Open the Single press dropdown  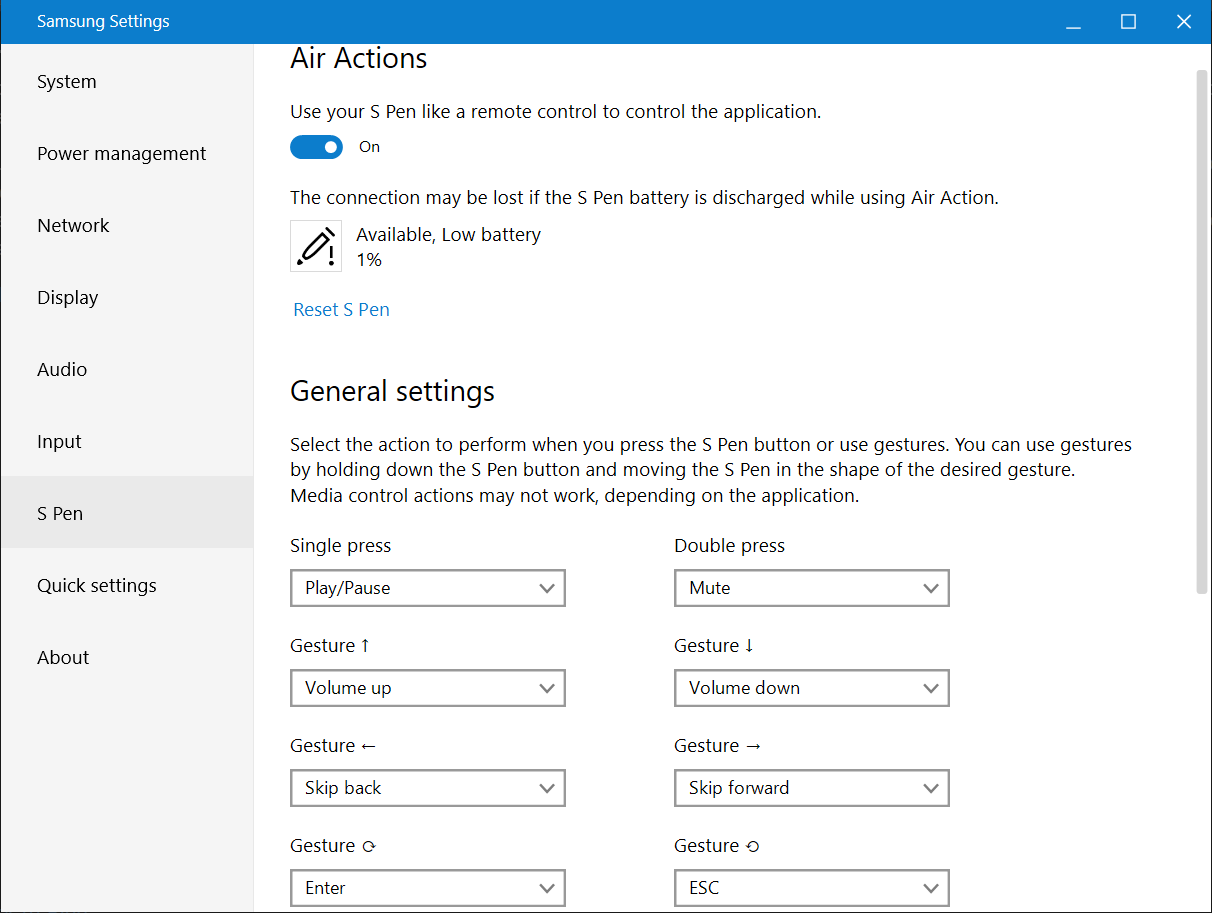point(428,588)
